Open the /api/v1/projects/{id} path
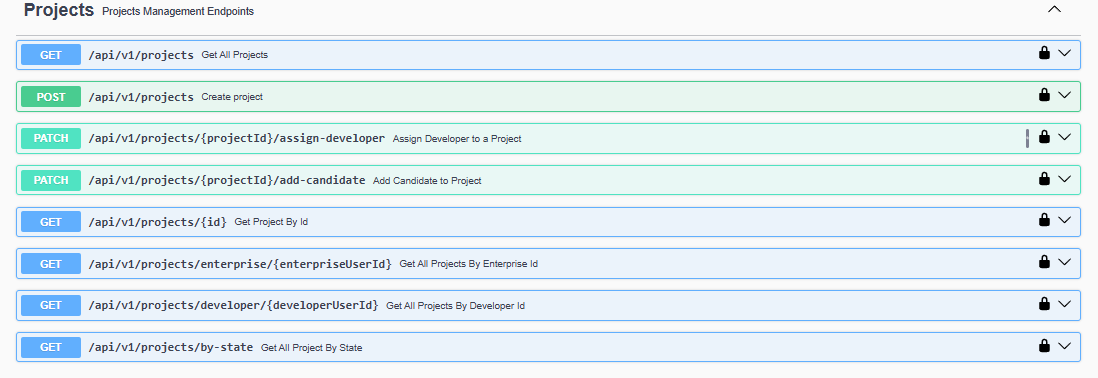Image resolution: width=1098 pixels, height=378 pixels. [x=158, y=222]
